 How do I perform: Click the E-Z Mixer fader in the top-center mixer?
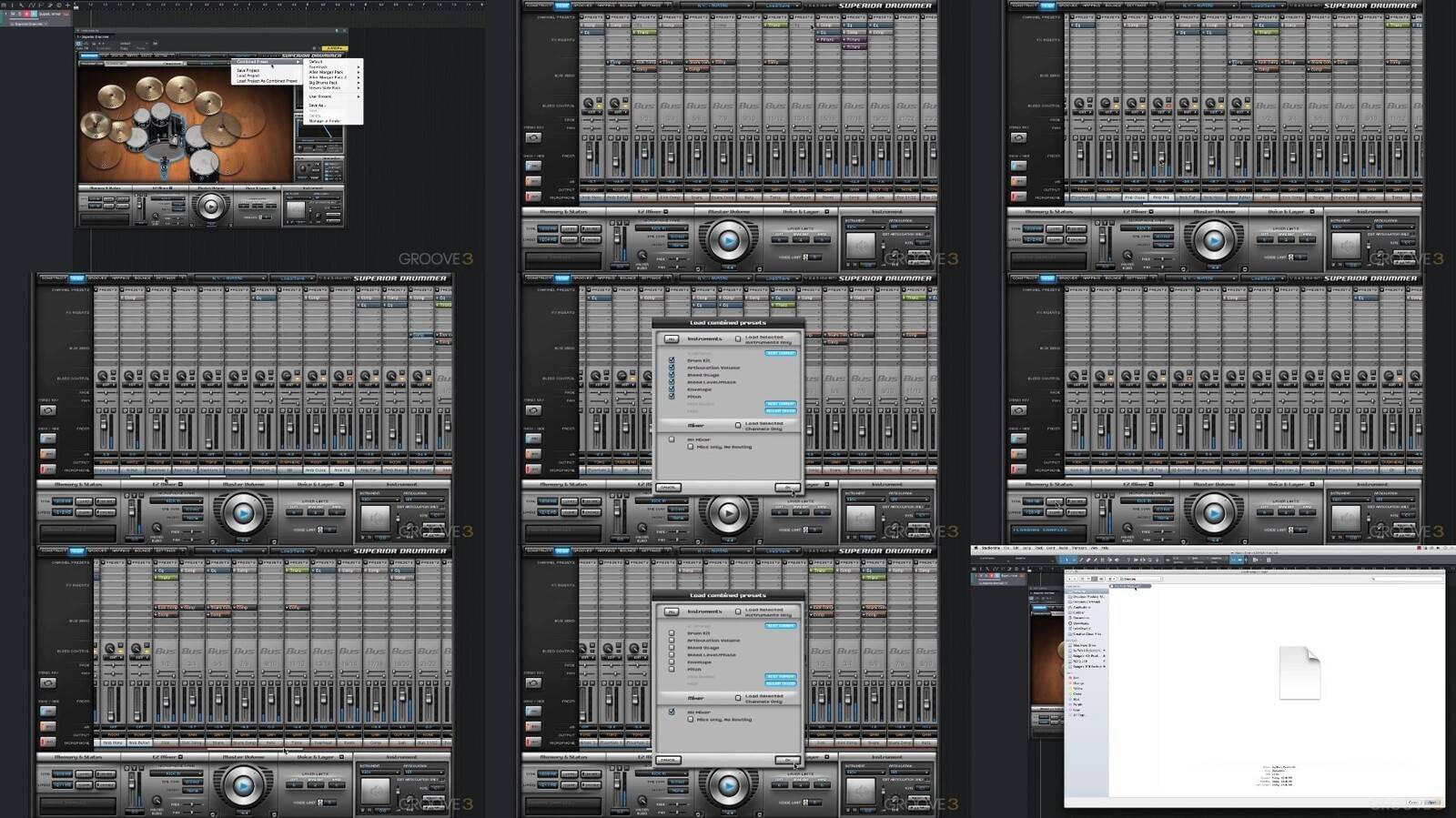[617, 237]
